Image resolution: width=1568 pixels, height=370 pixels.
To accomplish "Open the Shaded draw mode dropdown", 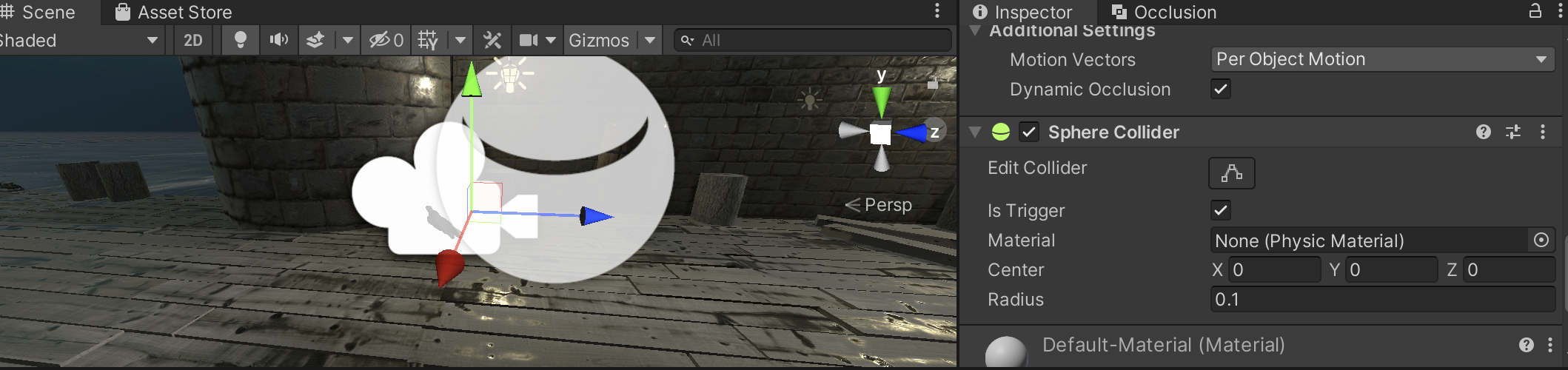I will click(81, 40).
